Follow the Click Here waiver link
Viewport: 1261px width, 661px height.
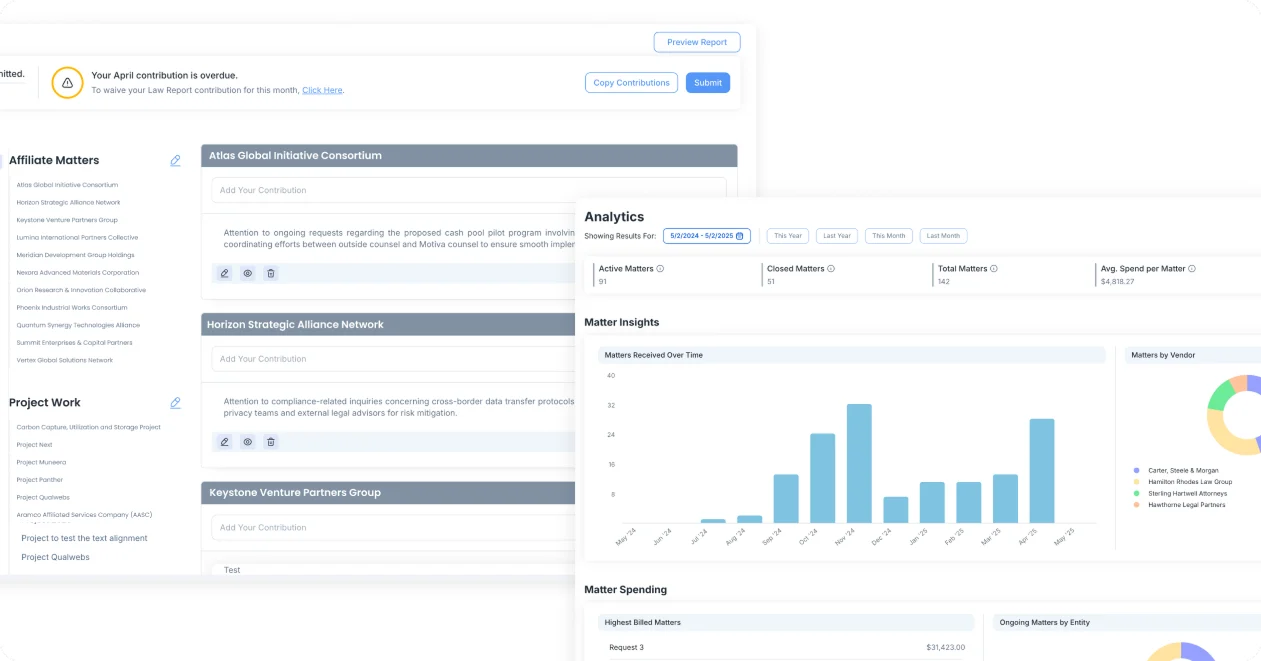[322, 90]
